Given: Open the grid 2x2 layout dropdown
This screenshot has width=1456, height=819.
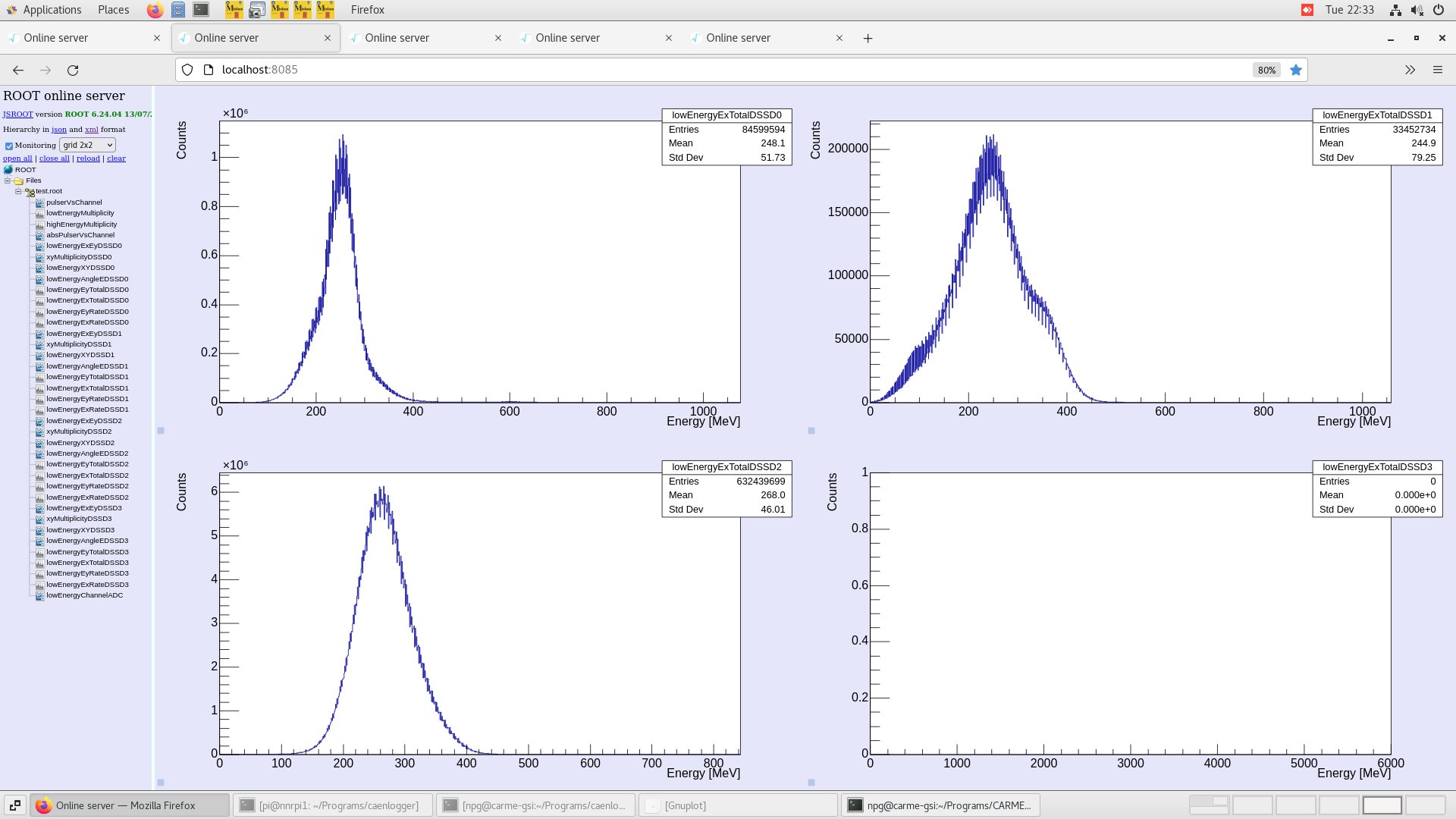Looking at the screenshot, I should [x=87, y=145].
